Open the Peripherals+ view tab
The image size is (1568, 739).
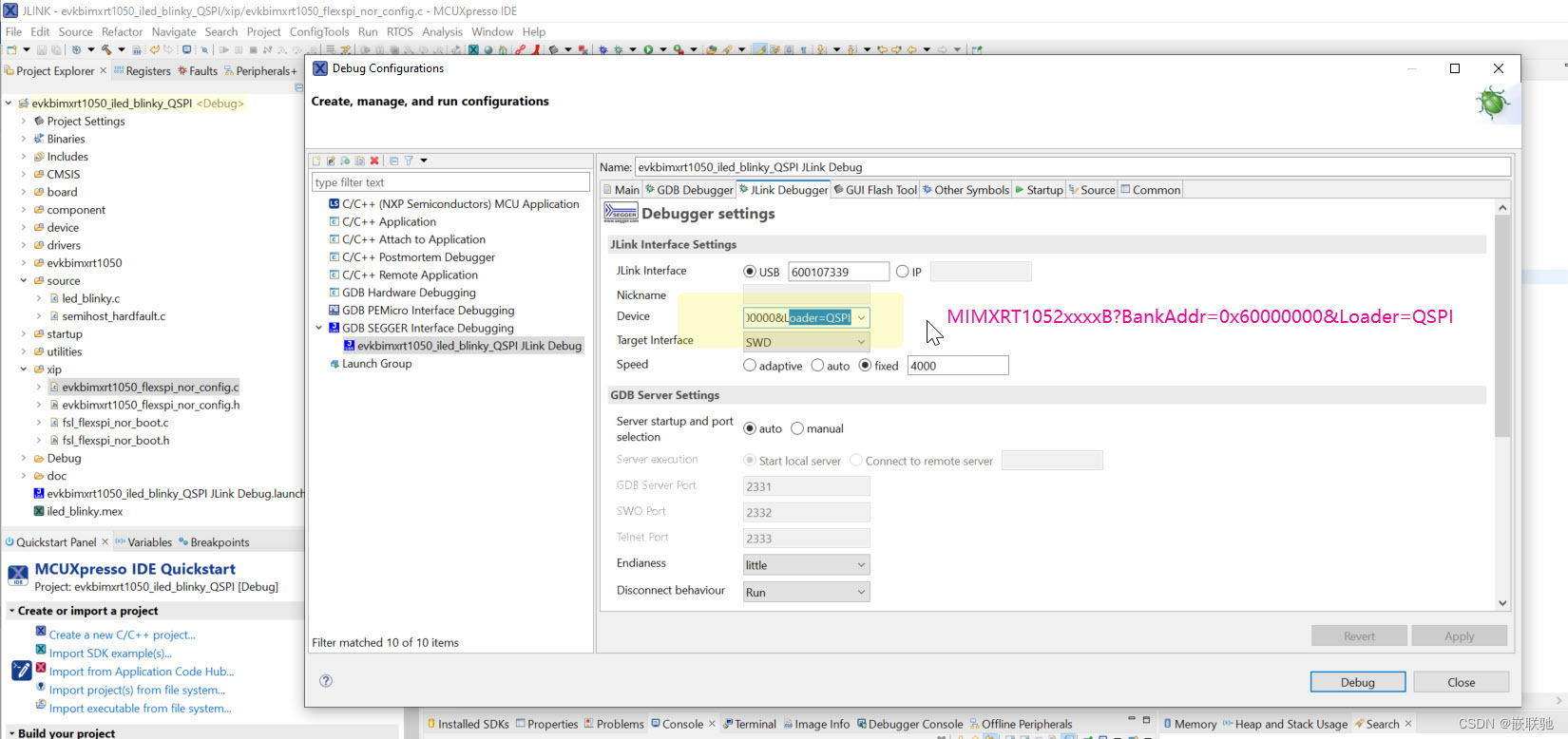(x=261, y=70)
